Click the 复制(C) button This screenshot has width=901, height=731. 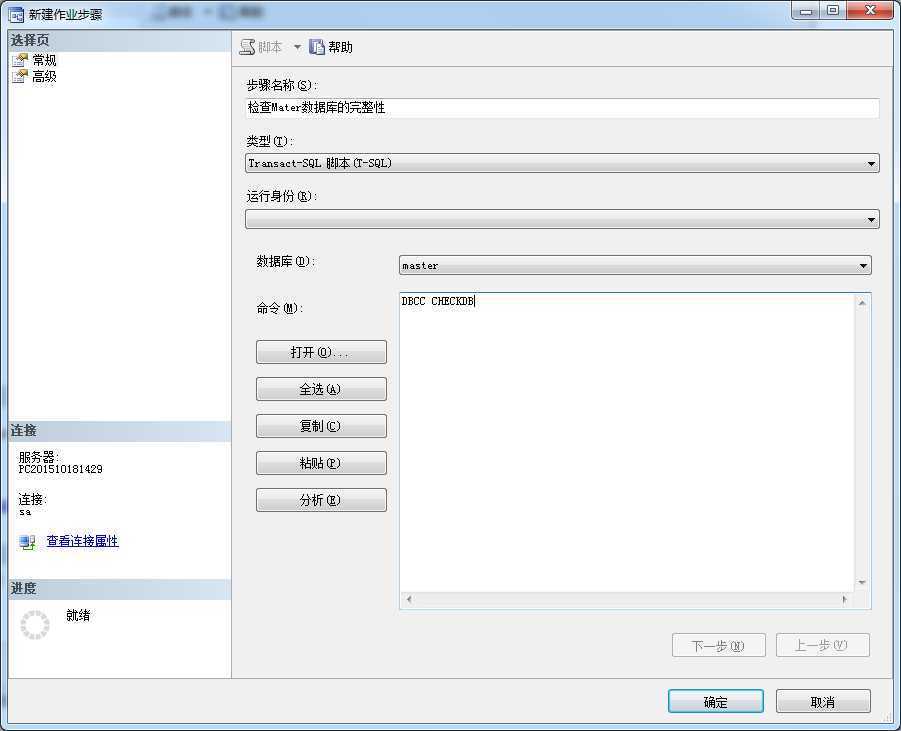tap(321, 426)
